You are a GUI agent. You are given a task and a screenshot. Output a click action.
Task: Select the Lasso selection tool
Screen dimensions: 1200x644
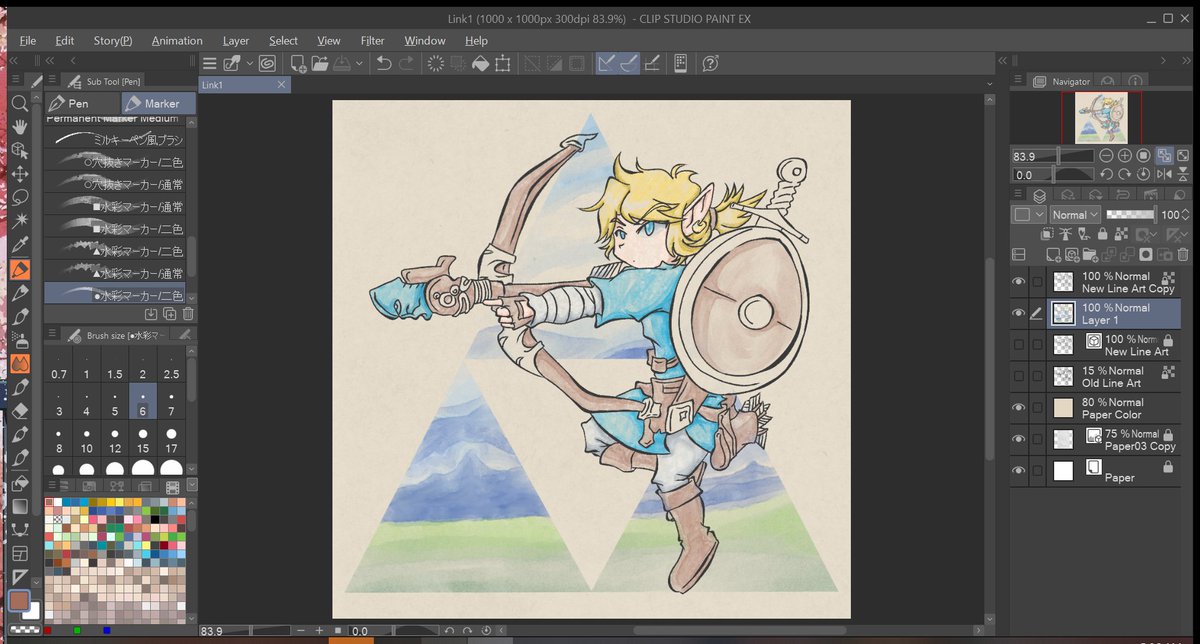tap(19, 197)
